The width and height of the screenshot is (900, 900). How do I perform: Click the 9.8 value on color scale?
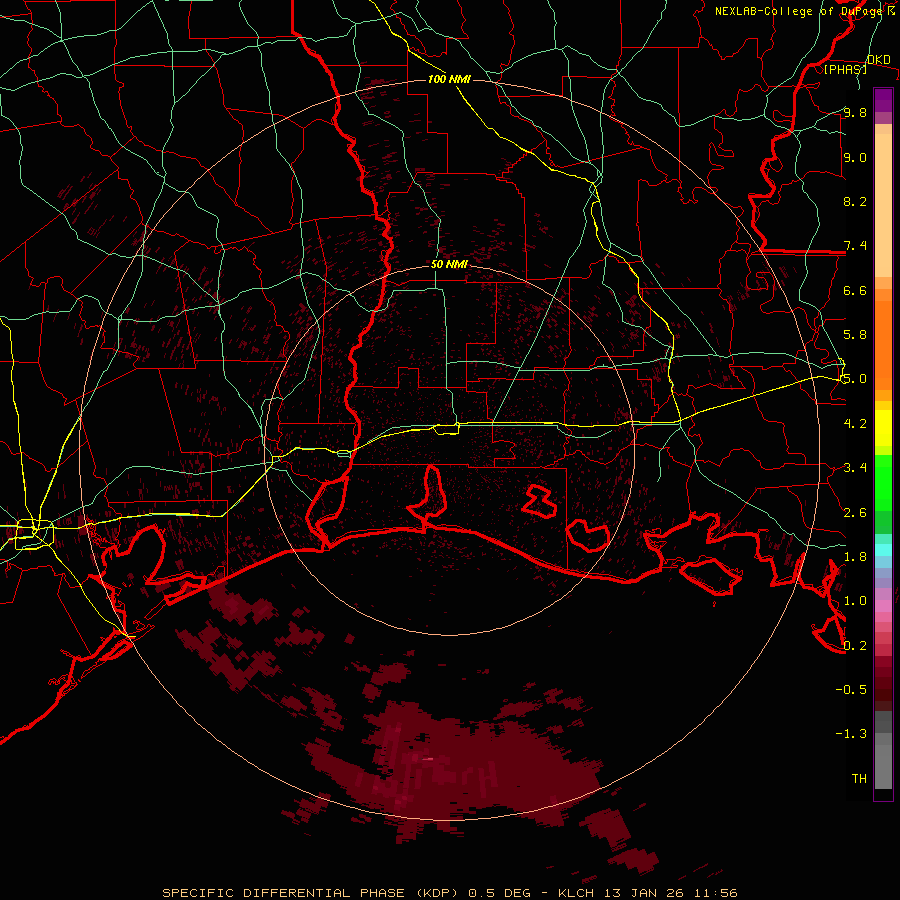click(x=855, y=112)
